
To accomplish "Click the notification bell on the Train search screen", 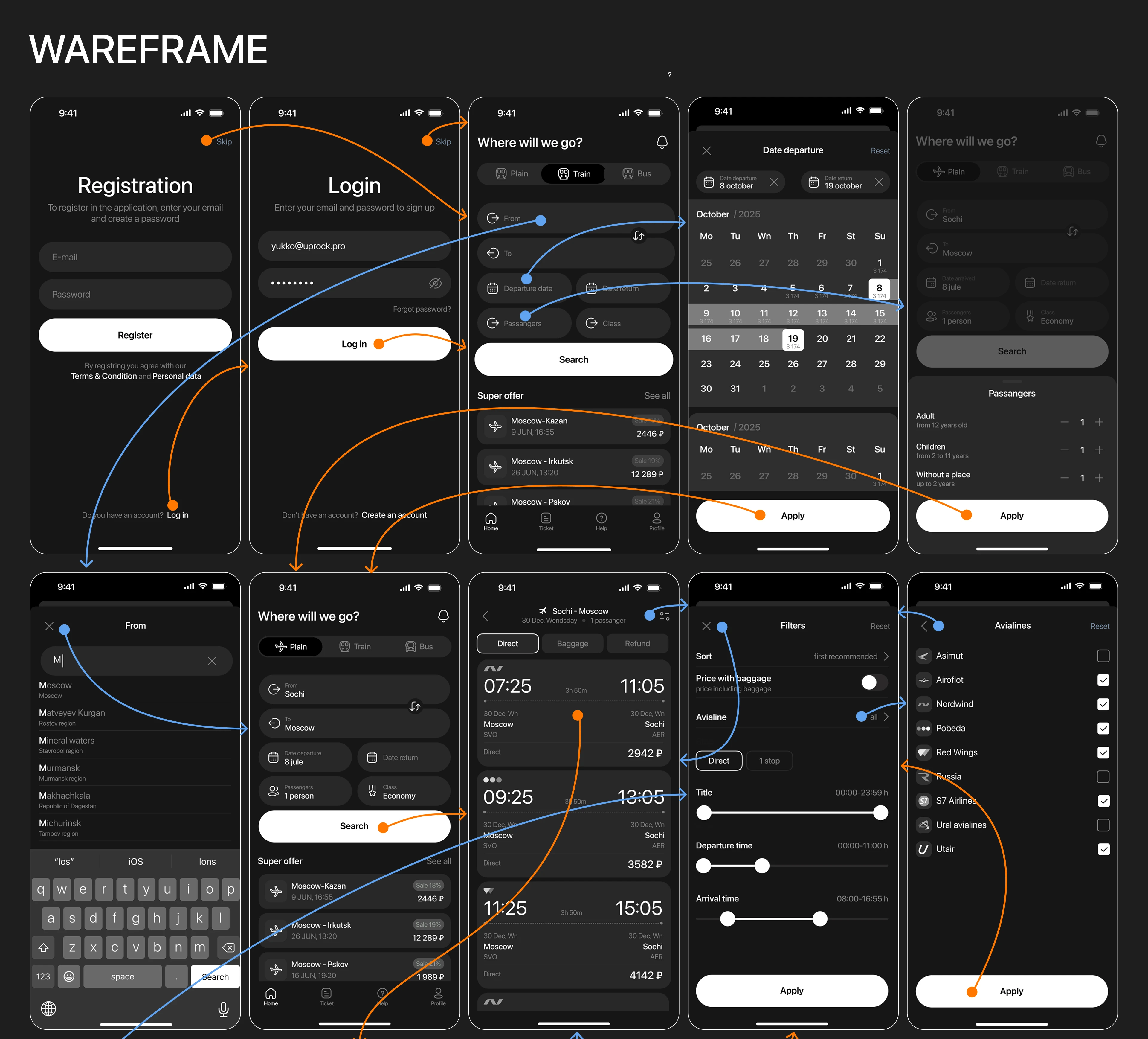I will (662, 142).
